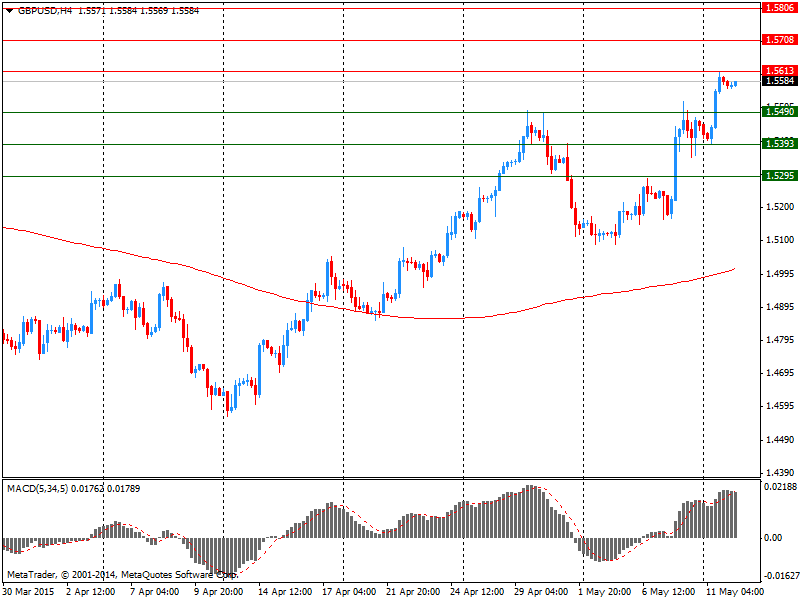Select the red 1.5613 resistance price tag
This screenshot has width=800, height=600.
coord(779,70)
